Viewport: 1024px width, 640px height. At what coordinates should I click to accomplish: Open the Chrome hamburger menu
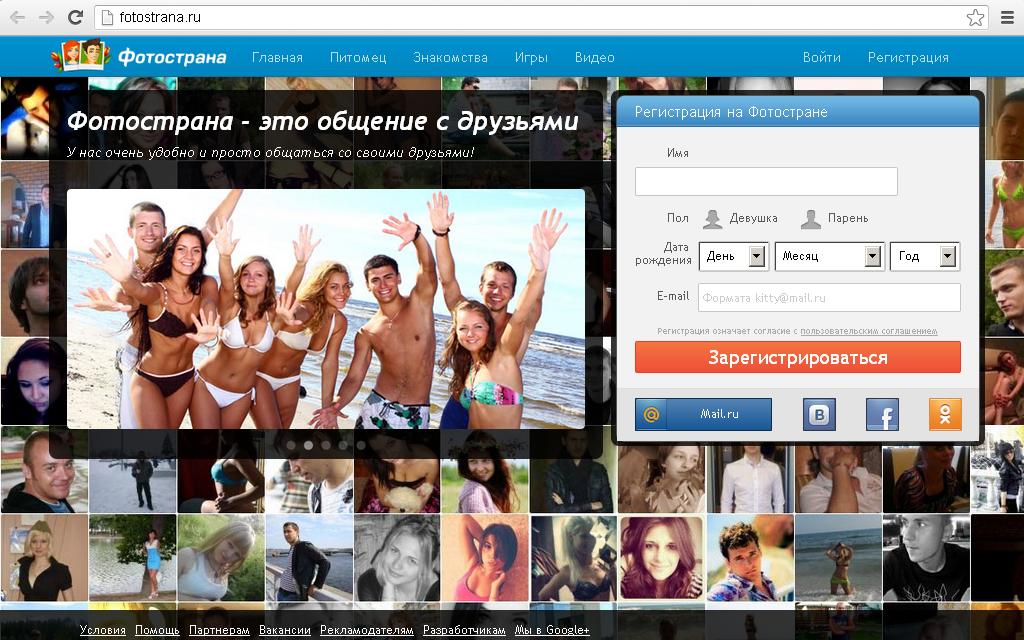1007,17
